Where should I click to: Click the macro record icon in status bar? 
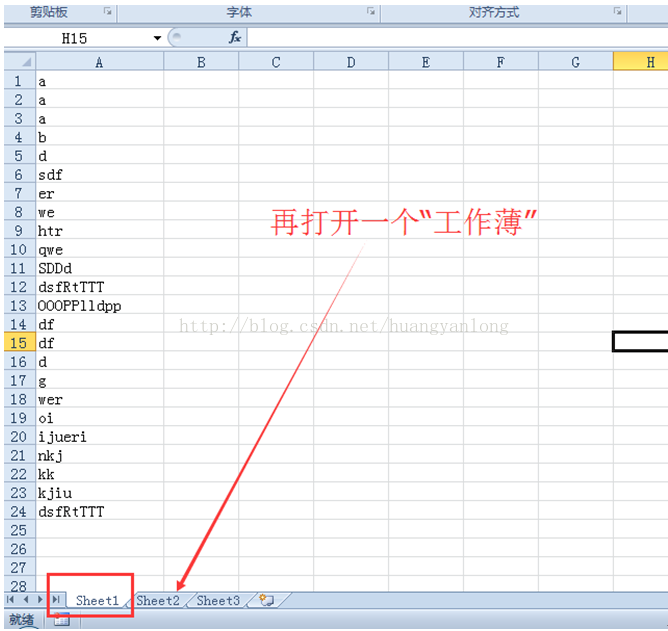point(62,620)
